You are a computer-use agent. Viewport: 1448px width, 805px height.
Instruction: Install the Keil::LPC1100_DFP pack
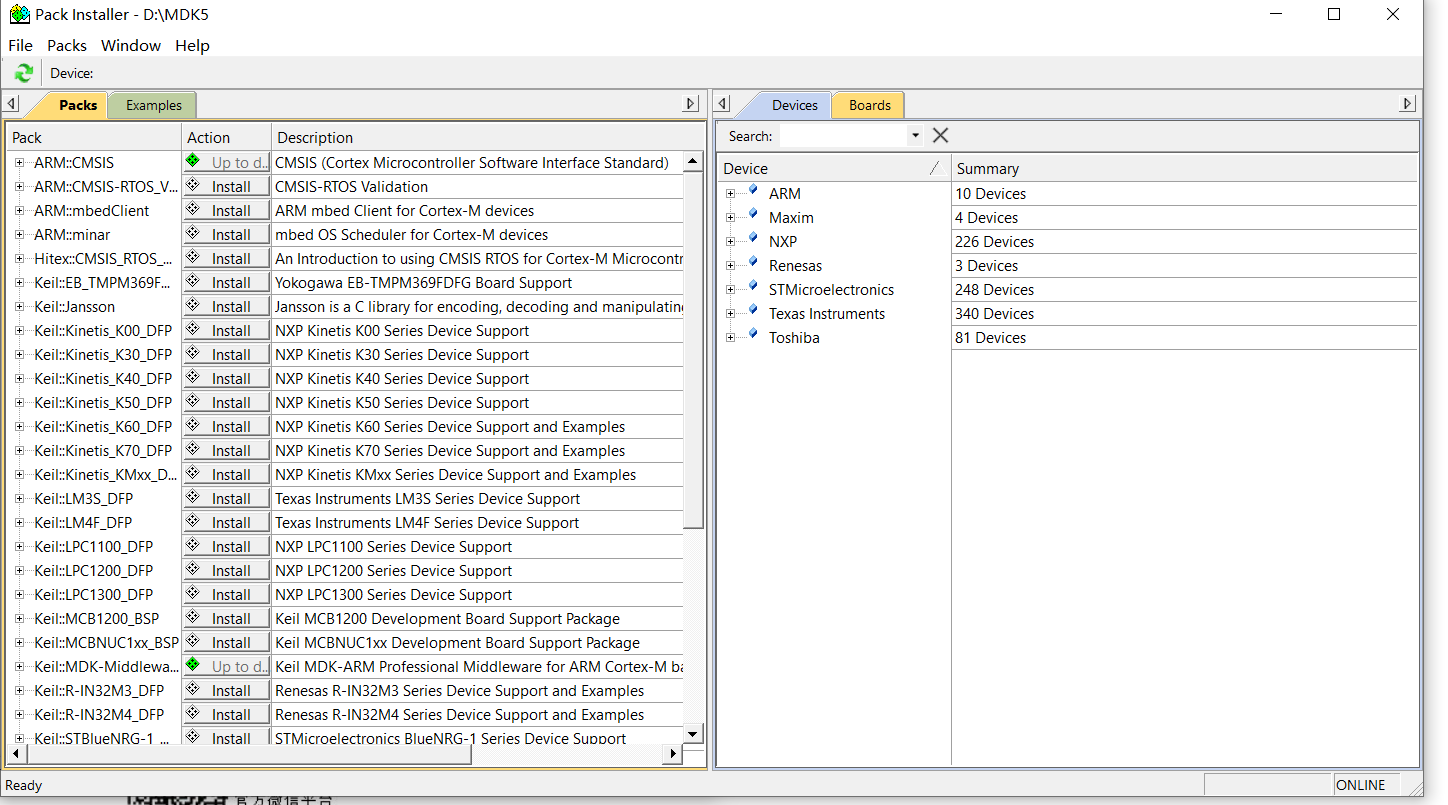coord(227,546)
